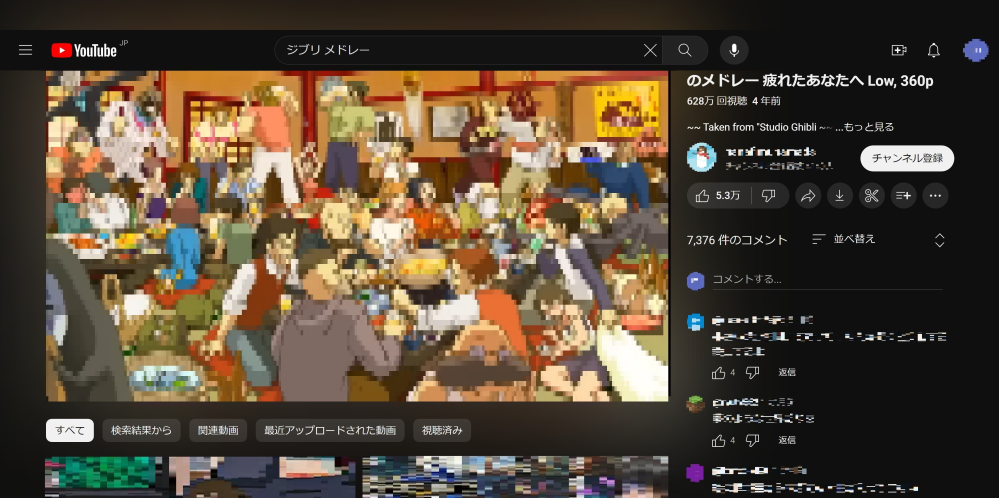The width and height of the screenshot is (999, 498).
Task: Expand the comments panel with the up-down arrows
Action: (x=939, y=240)
